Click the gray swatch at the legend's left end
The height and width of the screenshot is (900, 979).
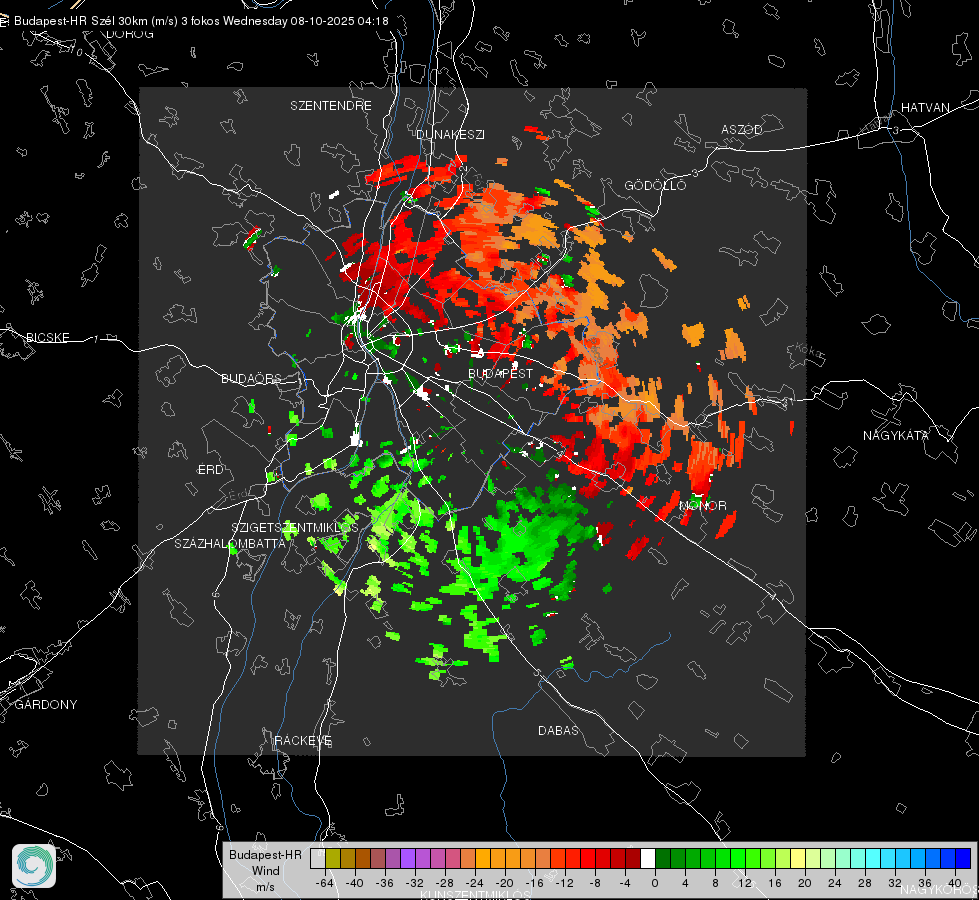click(x=318, y=859)
